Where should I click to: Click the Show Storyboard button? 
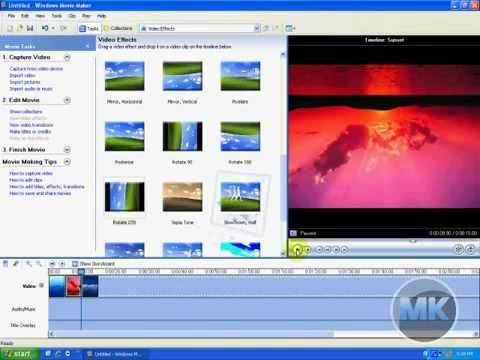(94, 264)
